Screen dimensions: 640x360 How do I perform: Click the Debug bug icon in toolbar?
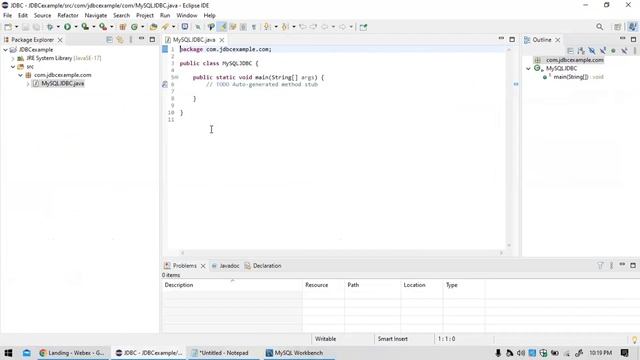coord(50,27)
